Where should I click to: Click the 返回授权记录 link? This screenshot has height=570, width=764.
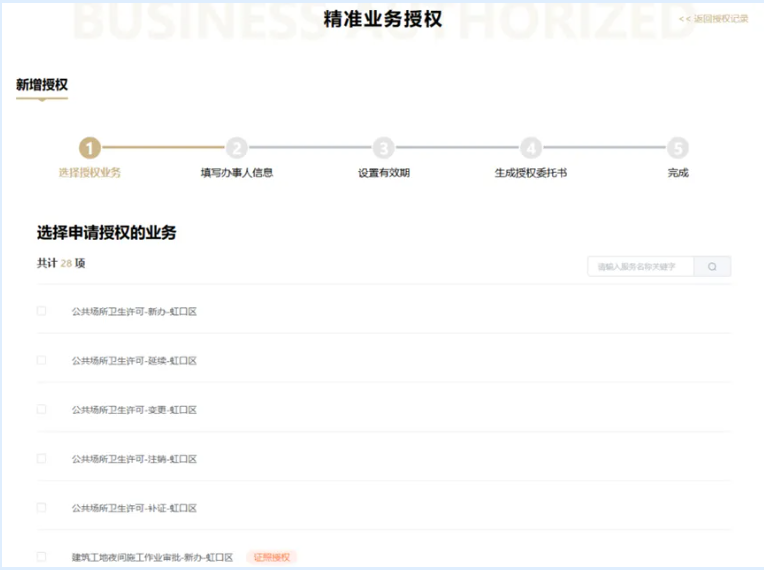point(713,19)
